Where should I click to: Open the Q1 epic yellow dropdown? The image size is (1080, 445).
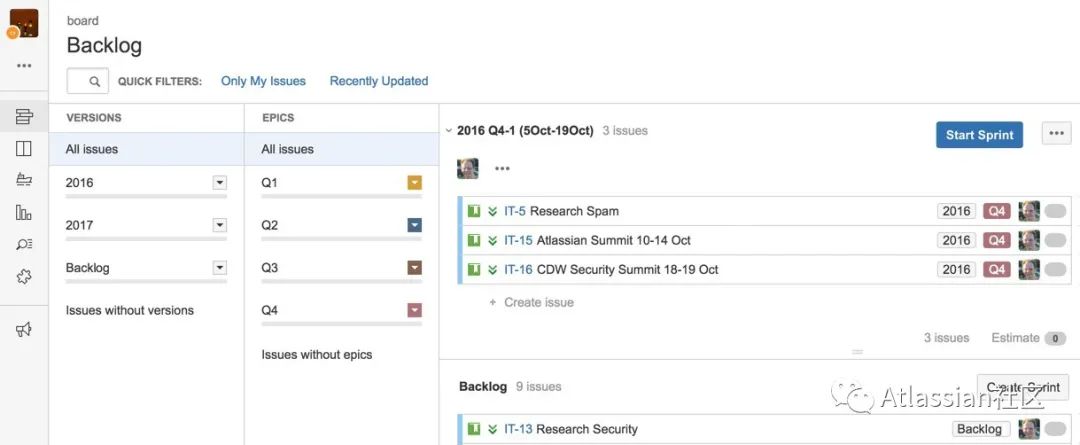pyautogui.click(x=415, y=183)
